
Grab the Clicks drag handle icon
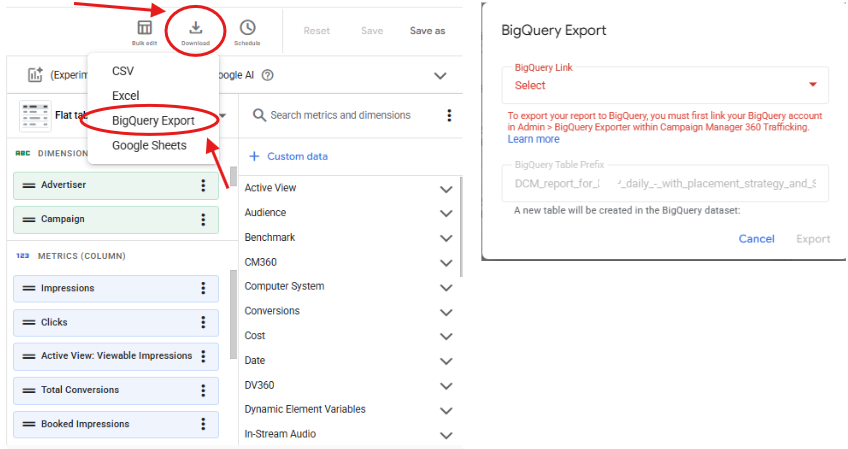pos(29,322)
